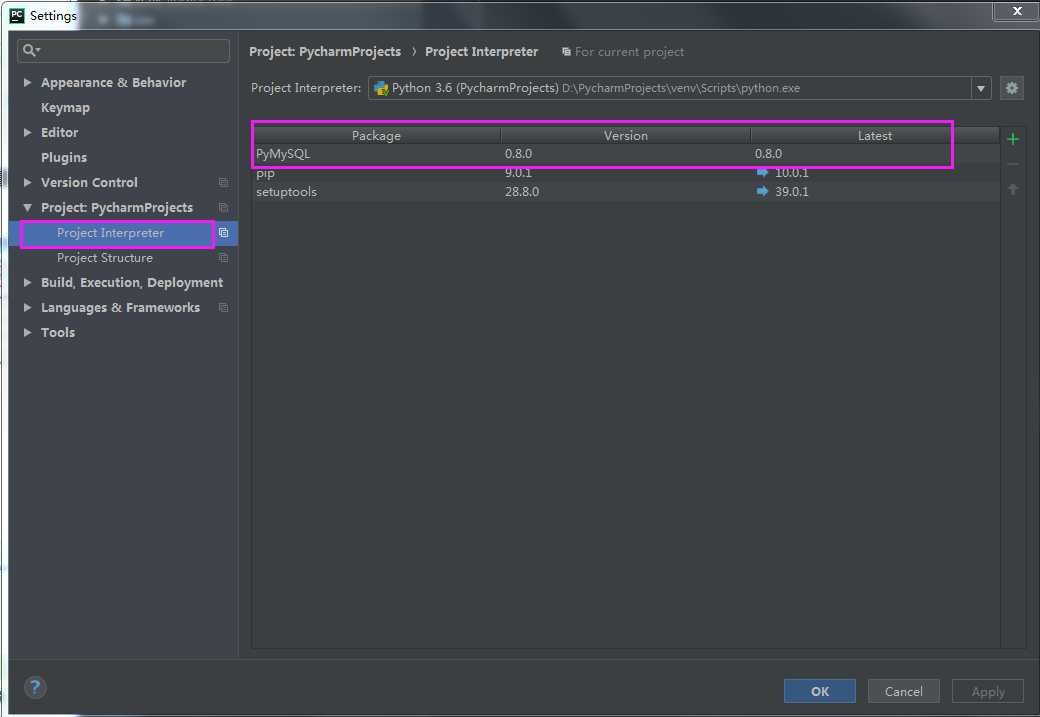This screenshot has height=717, width=1040.
Task: Select the setuptools package row
Action: 625,192
